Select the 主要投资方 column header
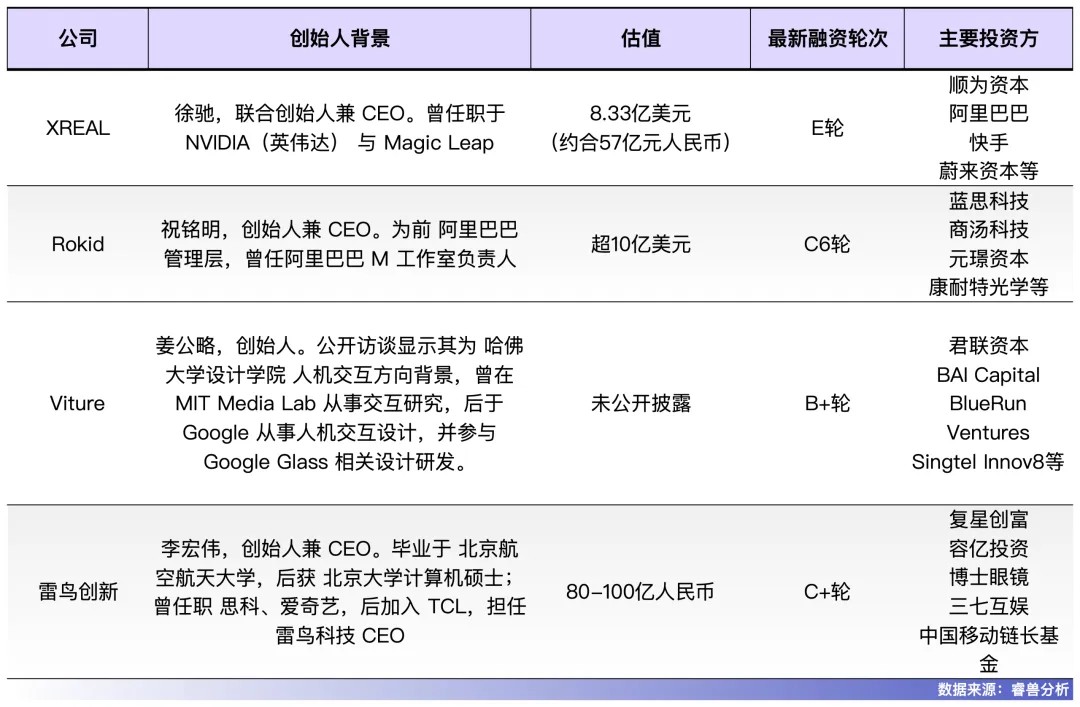 tap(988, 38)
